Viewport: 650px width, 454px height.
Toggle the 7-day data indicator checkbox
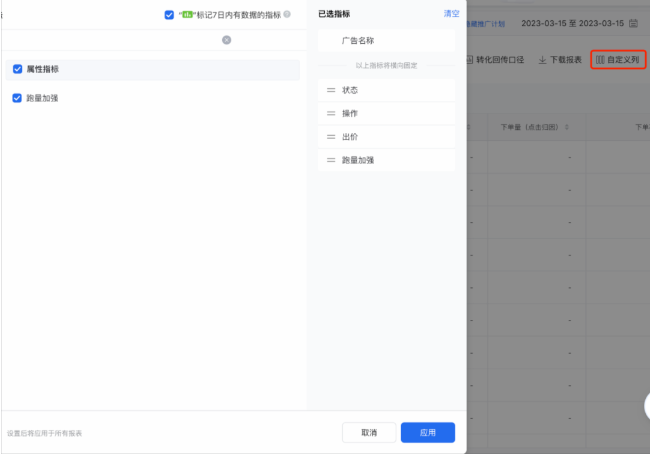click(x=169, y=15)
